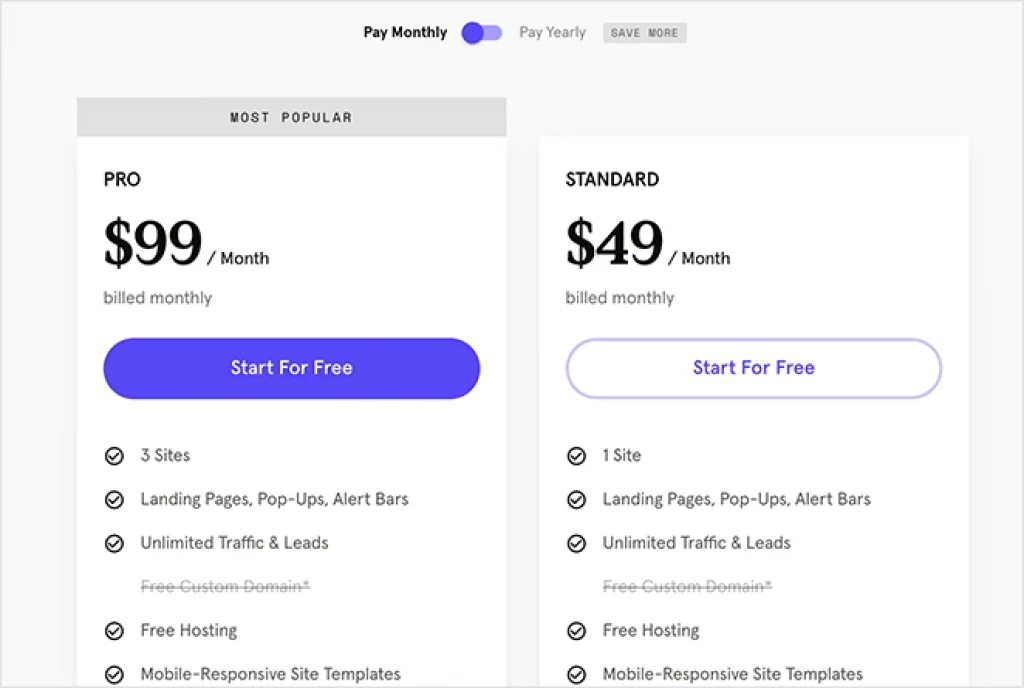
Task: Click Standard plan Unlimited Traffic checkmark icon
Action: click(576, 543)
